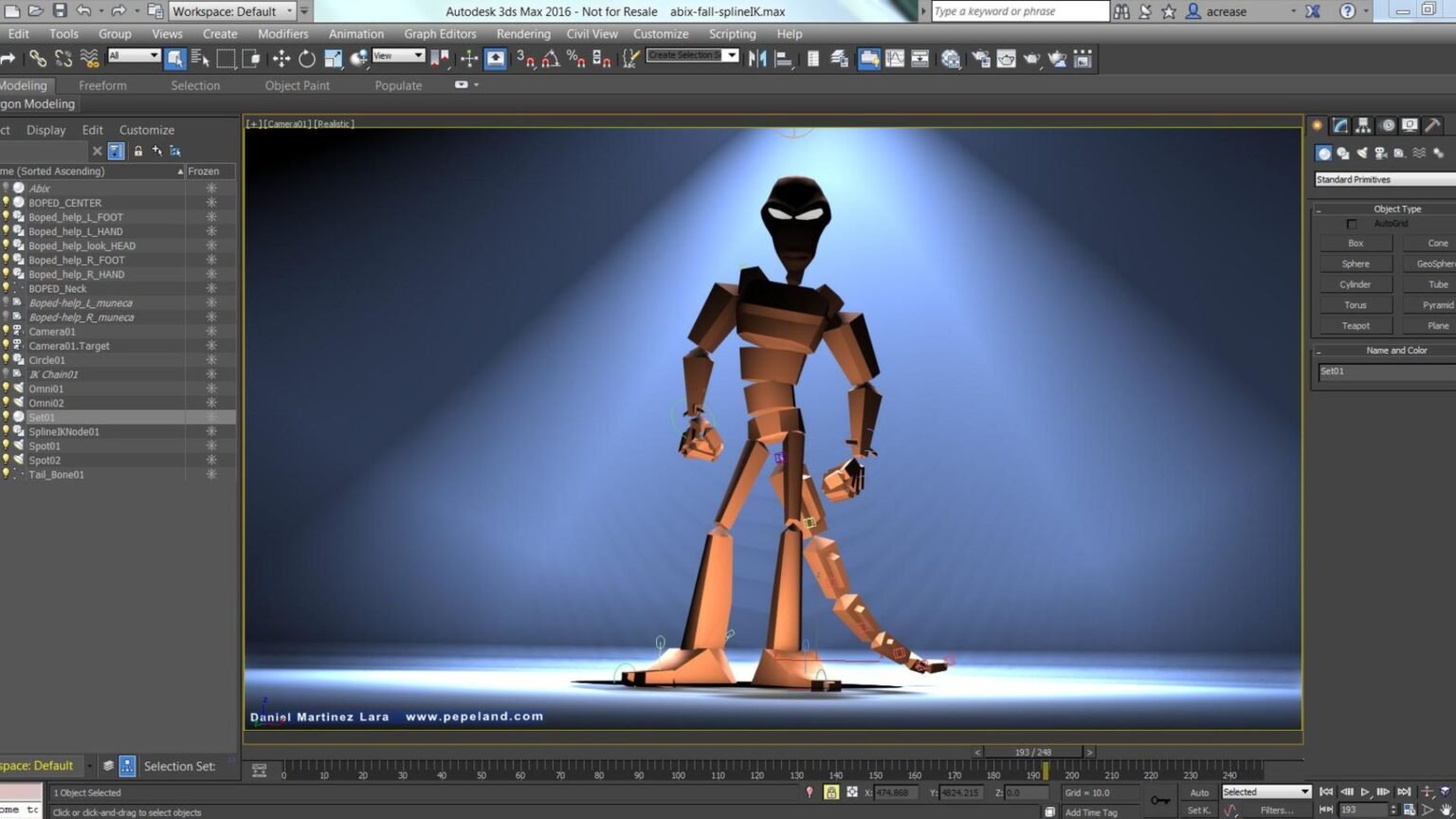1456x819 pixels.
Task: Toggle the selection lock padlock
Action: [x=831, y=792]
